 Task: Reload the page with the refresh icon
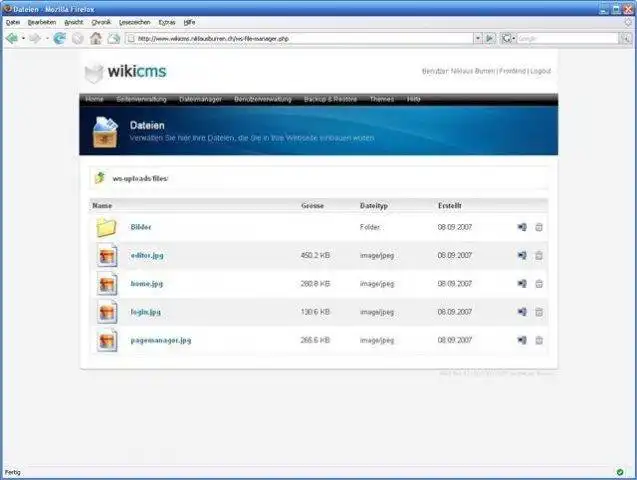click(x=60, y=39)
